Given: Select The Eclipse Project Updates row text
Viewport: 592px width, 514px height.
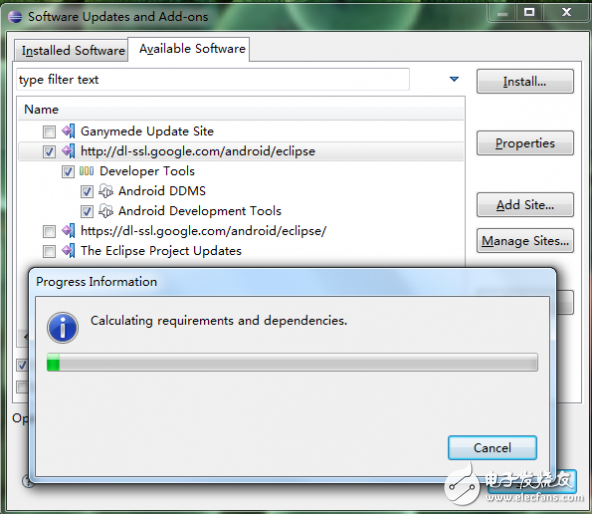Looking at the screenshot, I should click(161, 250).
